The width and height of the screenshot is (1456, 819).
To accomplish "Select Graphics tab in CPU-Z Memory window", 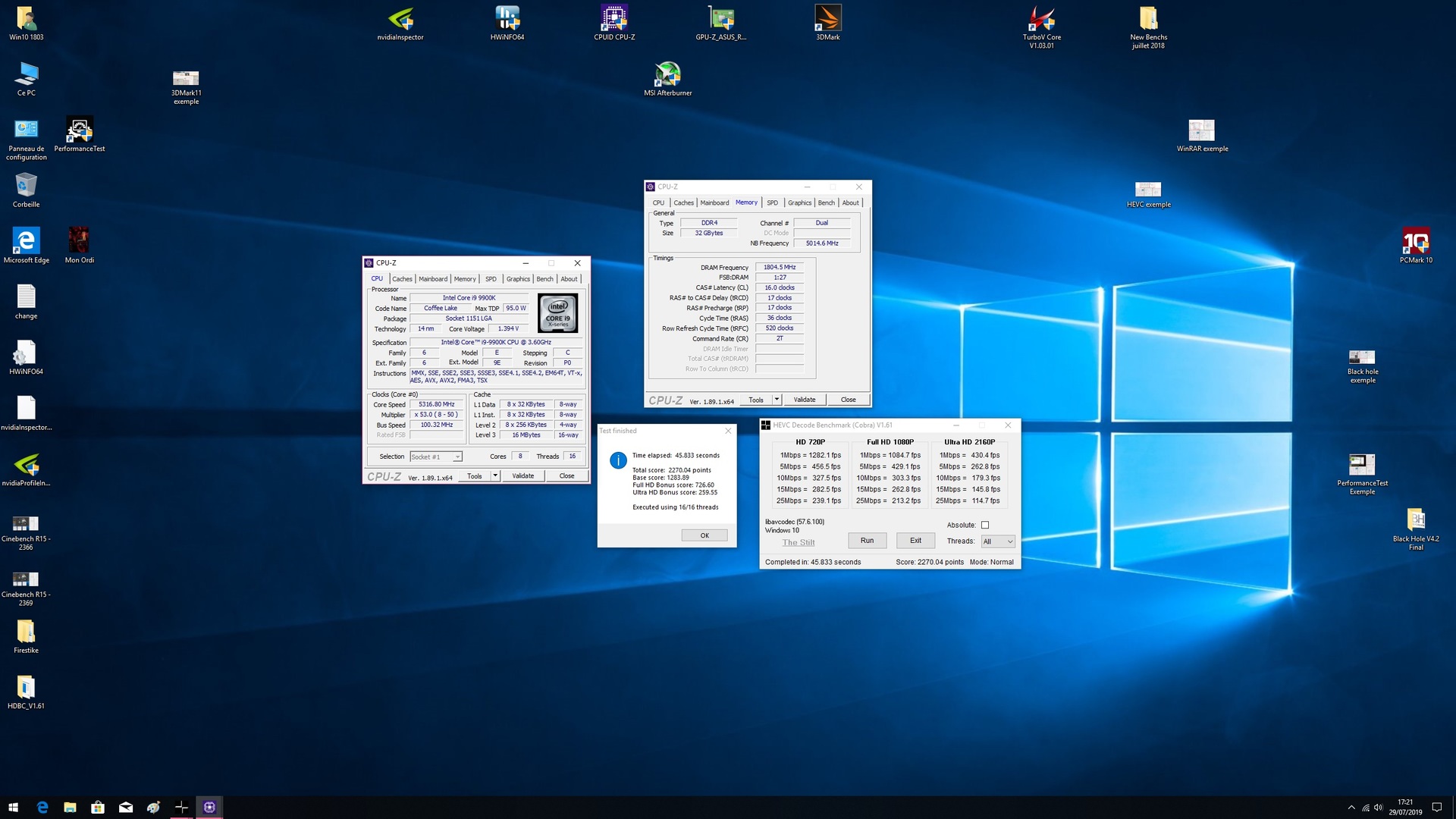I will tap(799, 202).
